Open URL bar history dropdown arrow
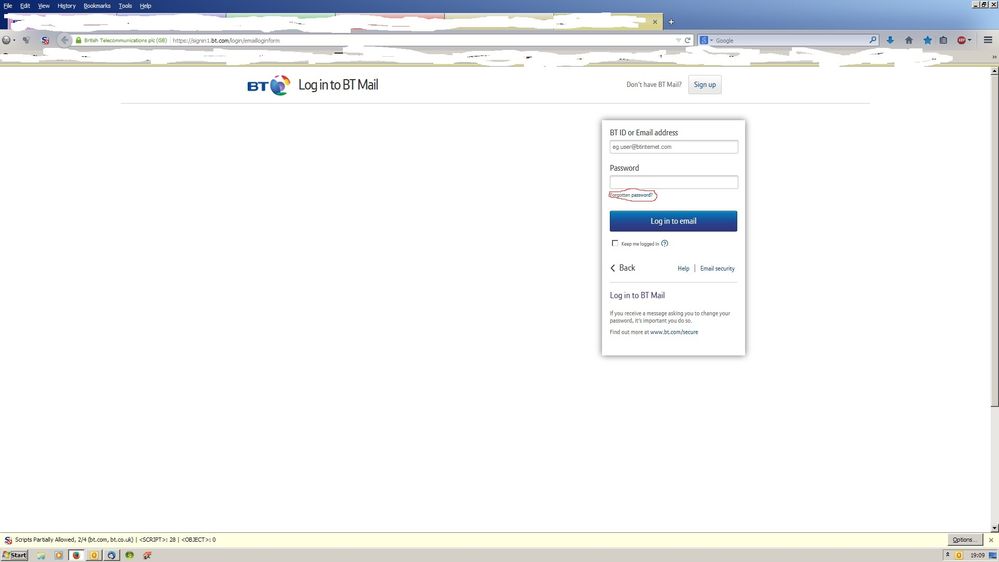 678,40
